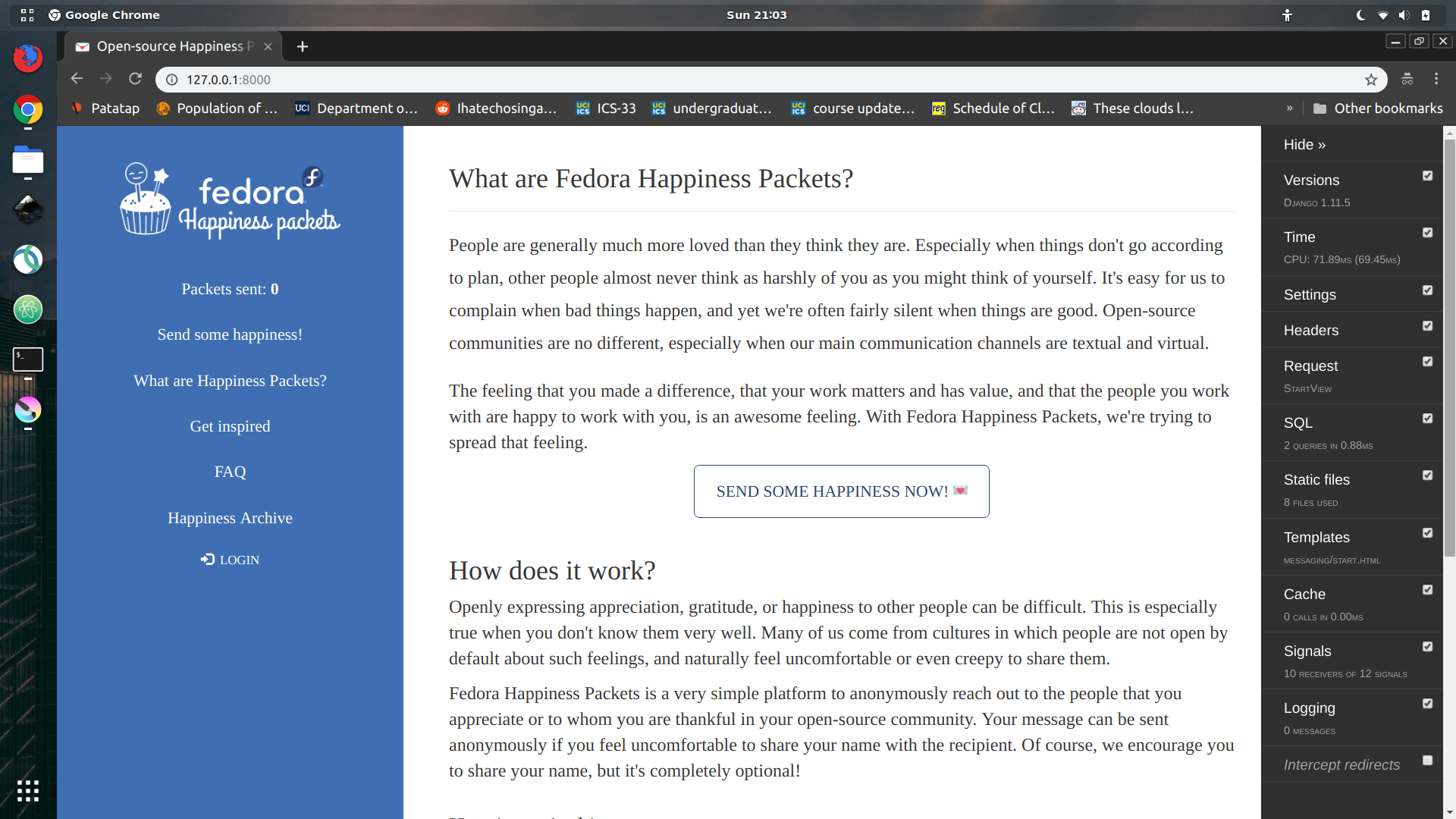The width and height of the screenshot is (1456, 819).
Task: Open the Other bookmarks folder
Action: coord(1378,108)
